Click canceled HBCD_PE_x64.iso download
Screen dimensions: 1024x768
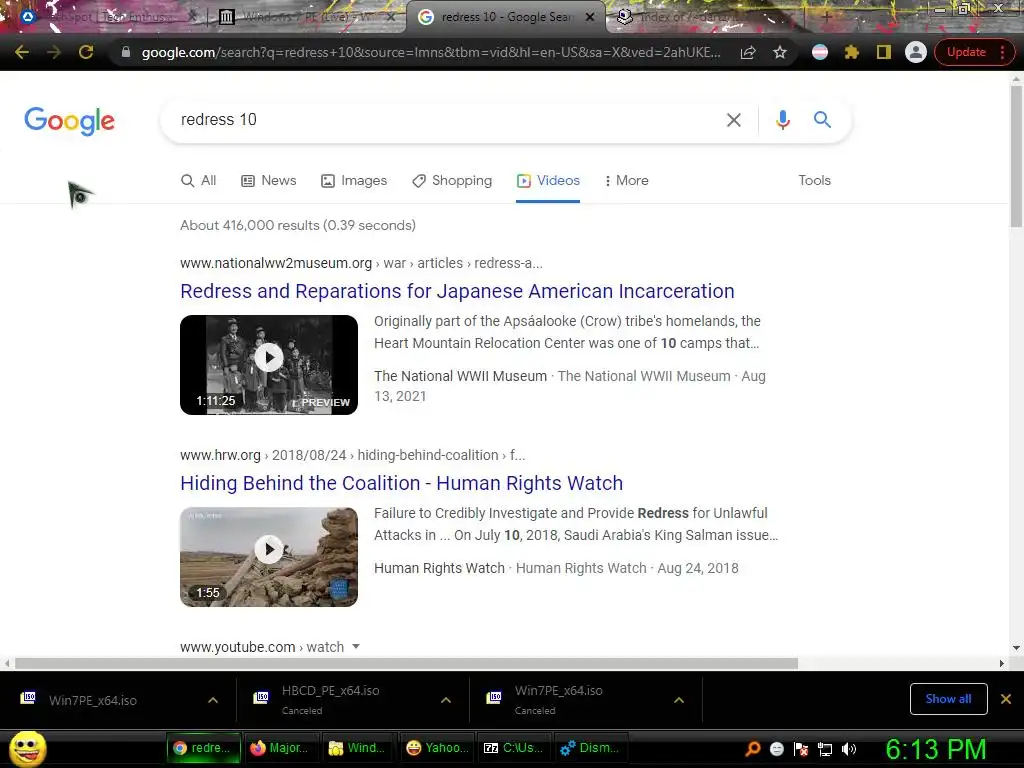click(x=330, y=699)
